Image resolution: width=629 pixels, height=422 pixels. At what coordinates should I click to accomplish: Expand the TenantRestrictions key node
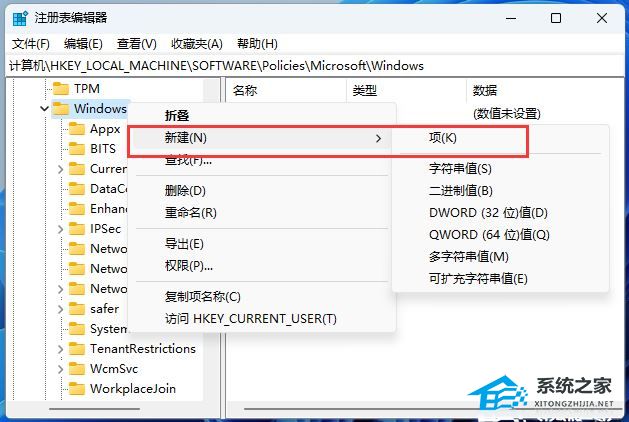61,349
